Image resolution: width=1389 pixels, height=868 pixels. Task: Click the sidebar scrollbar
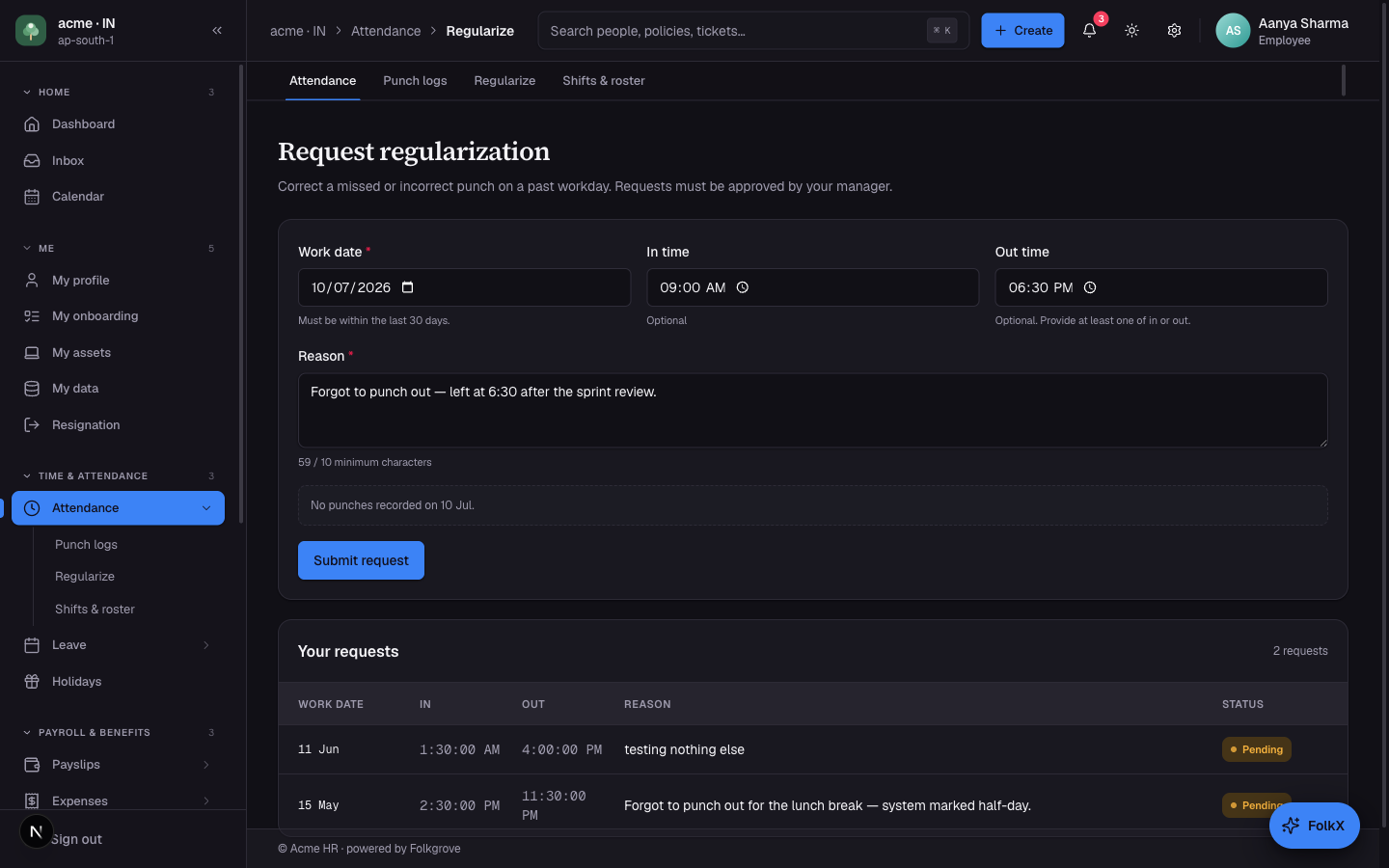[240, 294]
